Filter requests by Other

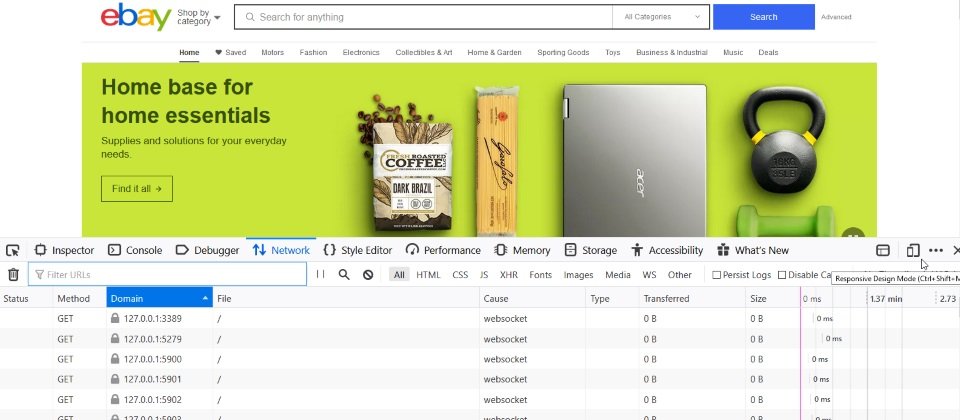tap(680, 275)
